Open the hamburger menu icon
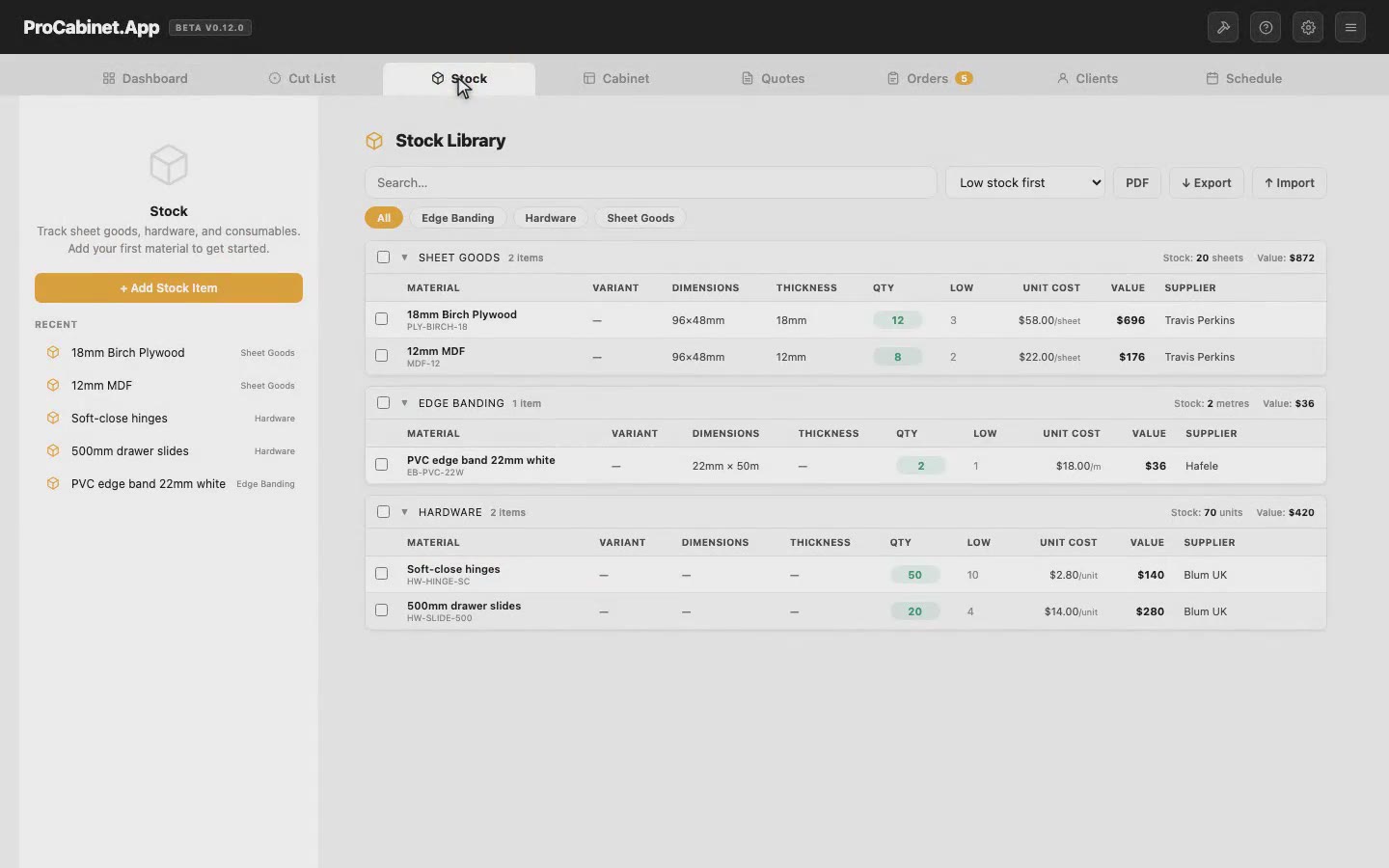The image size is (1389, 868). coord(1350,27)
